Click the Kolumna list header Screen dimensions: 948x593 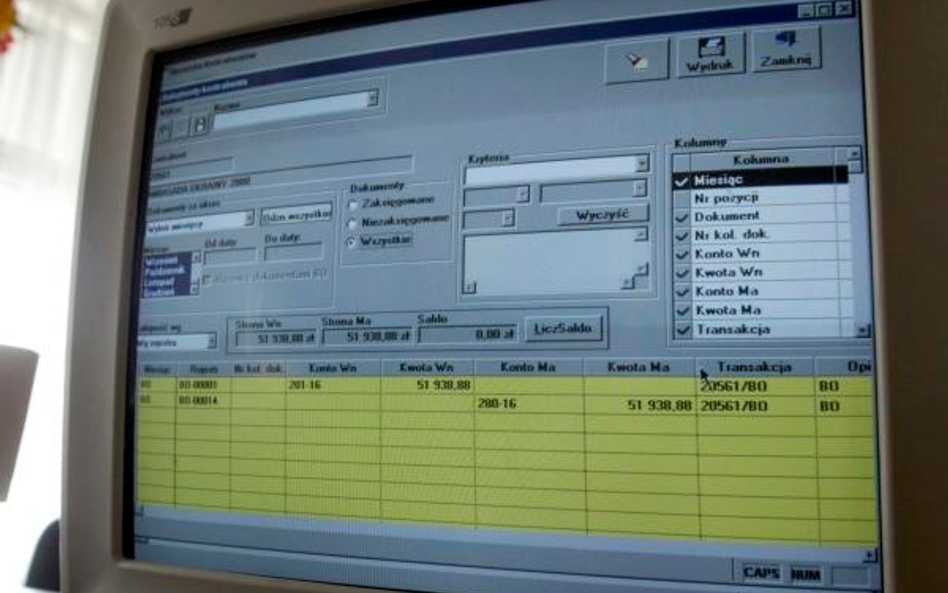(760, 160)
